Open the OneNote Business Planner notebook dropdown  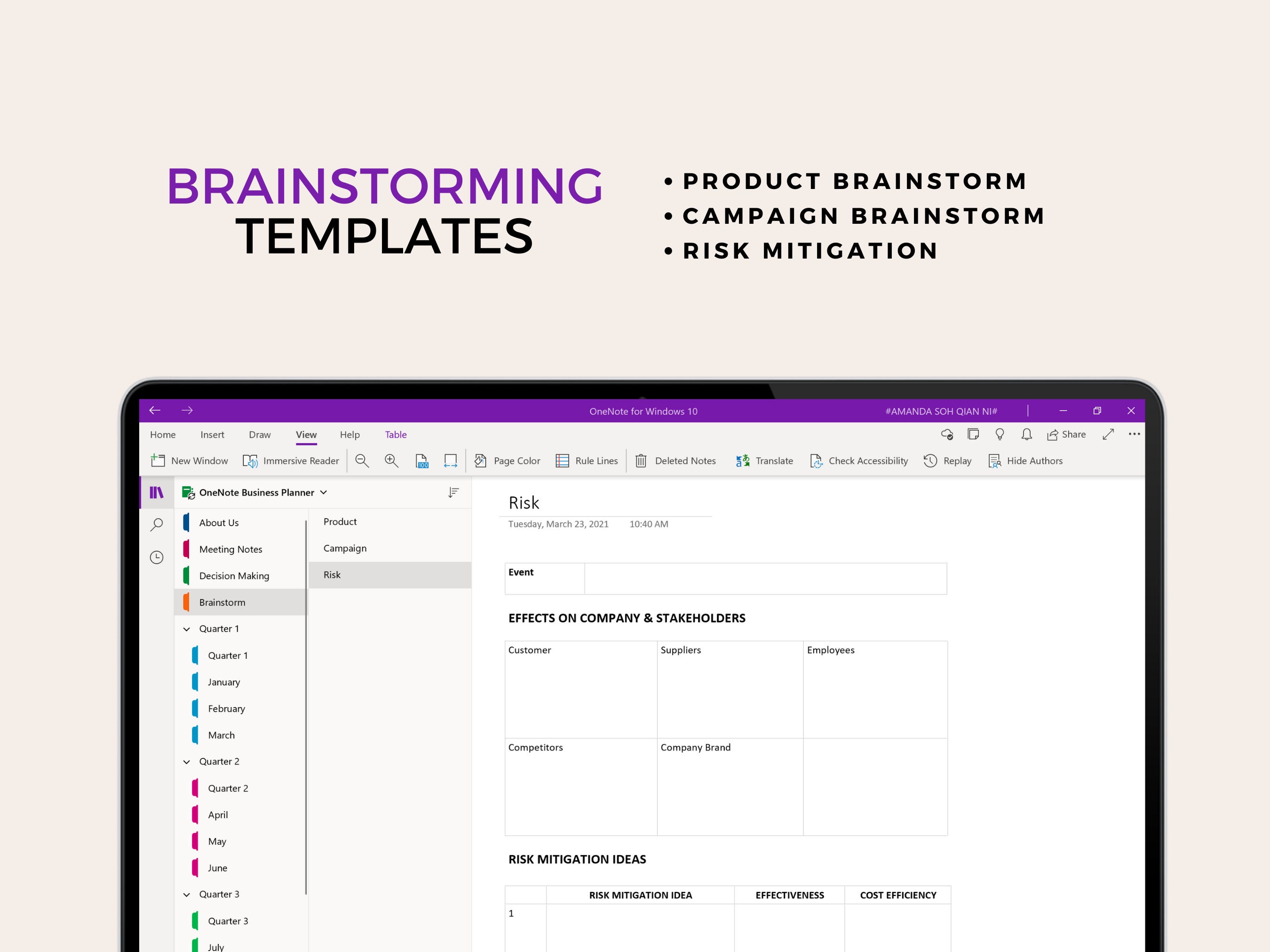[x=323, y=492]
